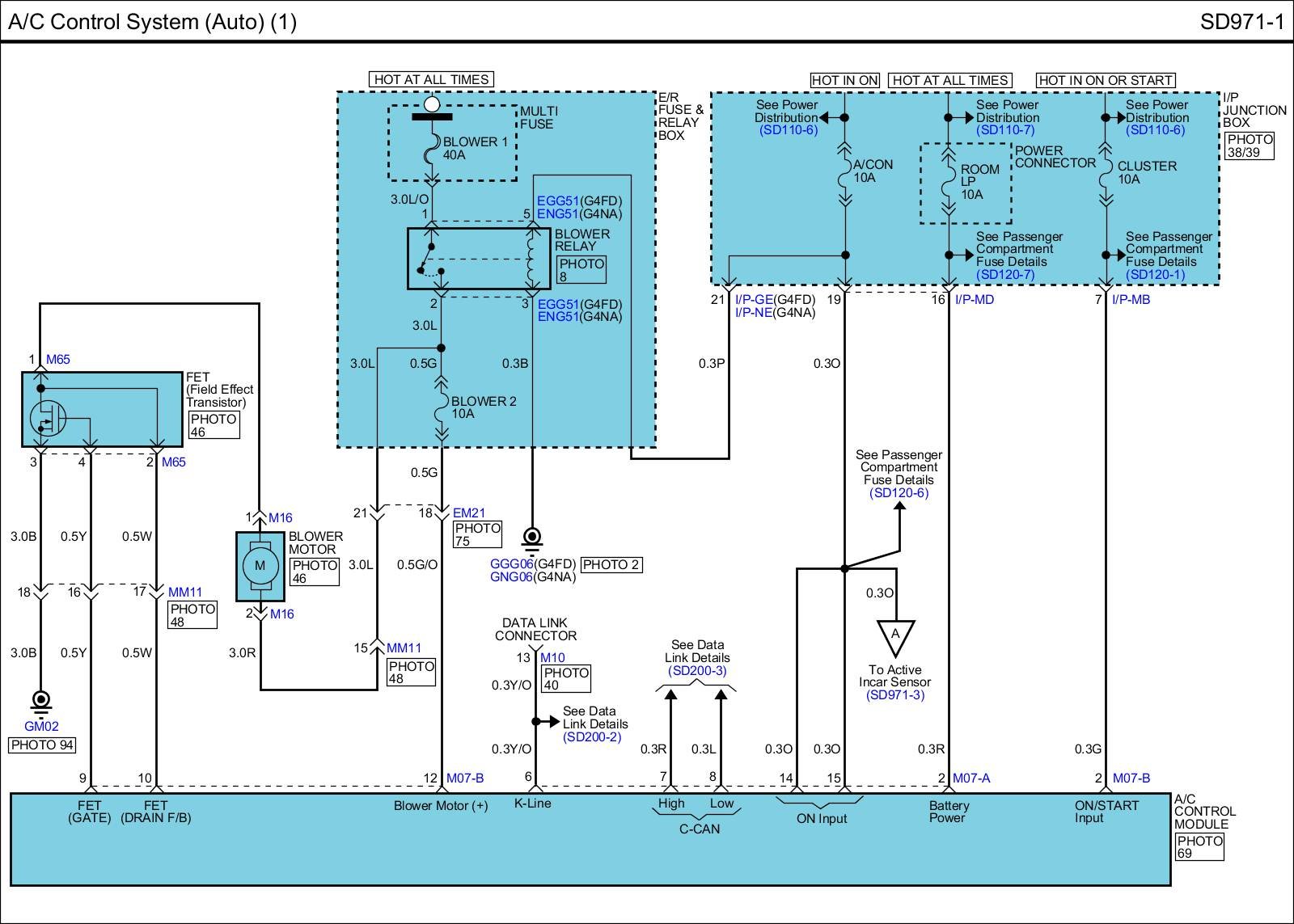Click the blower relay coil symbol
1294x924 pixels.
tap(531, 258)
